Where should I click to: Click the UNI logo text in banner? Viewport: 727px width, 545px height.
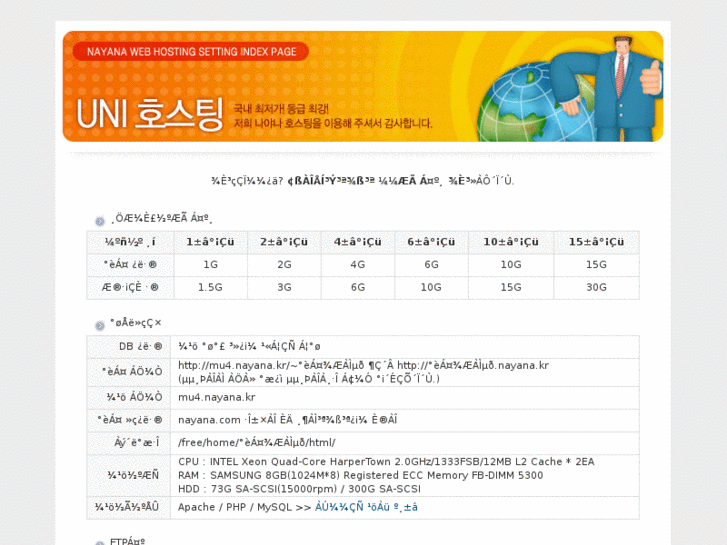102,114
